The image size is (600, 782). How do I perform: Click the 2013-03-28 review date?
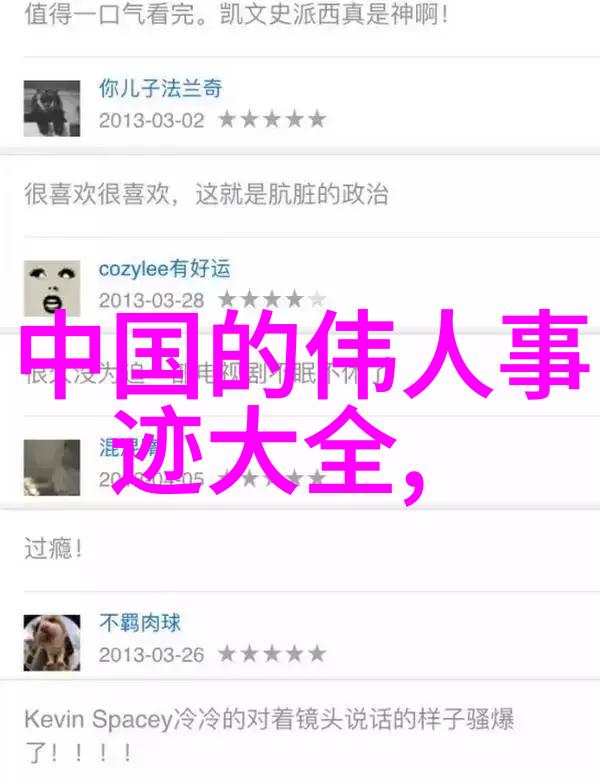[x=152, y=301]
